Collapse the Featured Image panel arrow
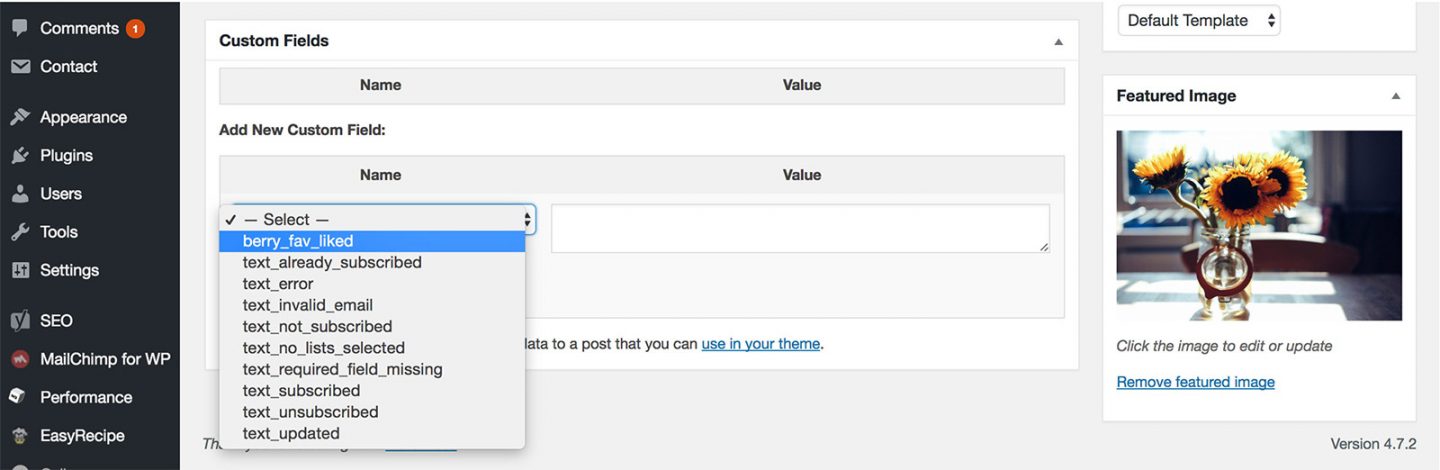Viewport: 1440px width, 470px height. [x=1395, y=97]
